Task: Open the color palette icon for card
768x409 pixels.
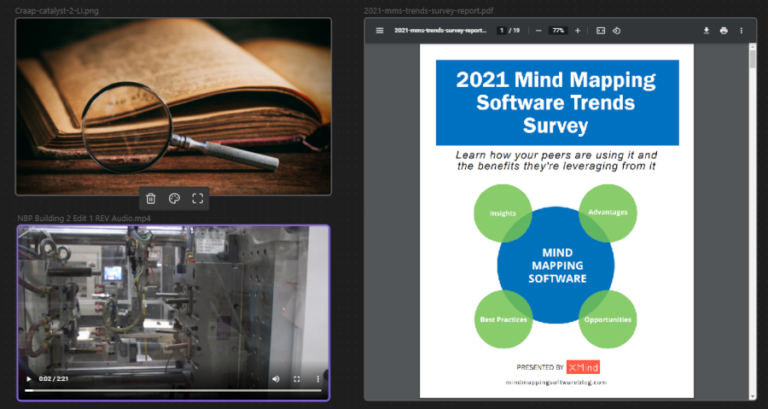Action: [174, 199]
